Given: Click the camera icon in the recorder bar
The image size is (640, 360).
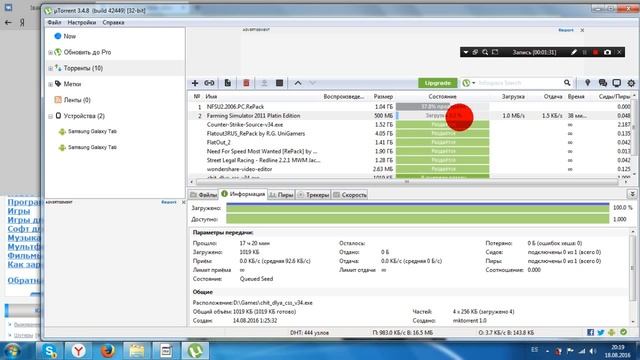Looking at the screenshot, I should [x=607, y=52].
